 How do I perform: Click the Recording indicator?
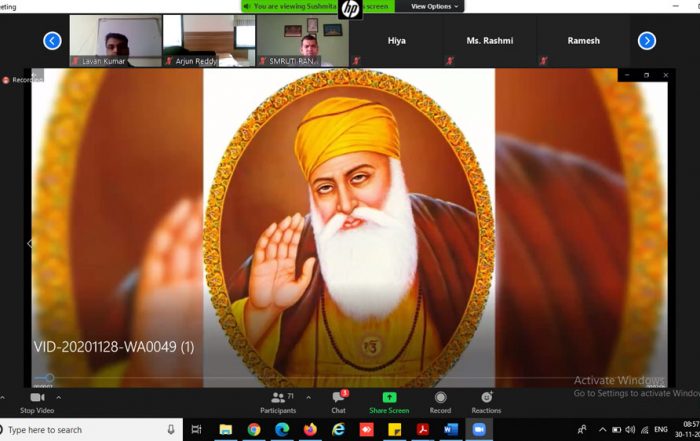(22, 80)
